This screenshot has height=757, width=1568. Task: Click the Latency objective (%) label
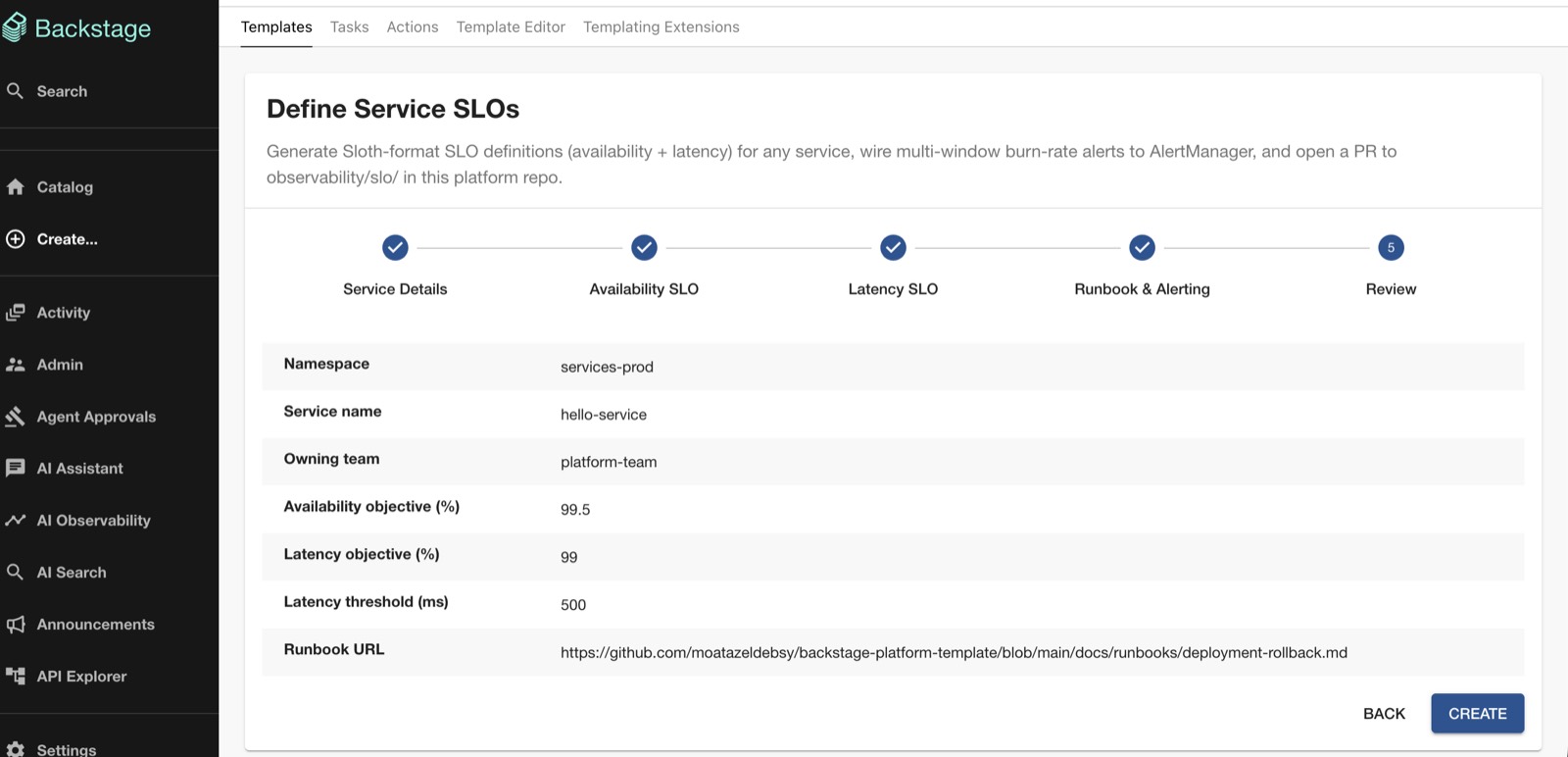tap(362, 554)
